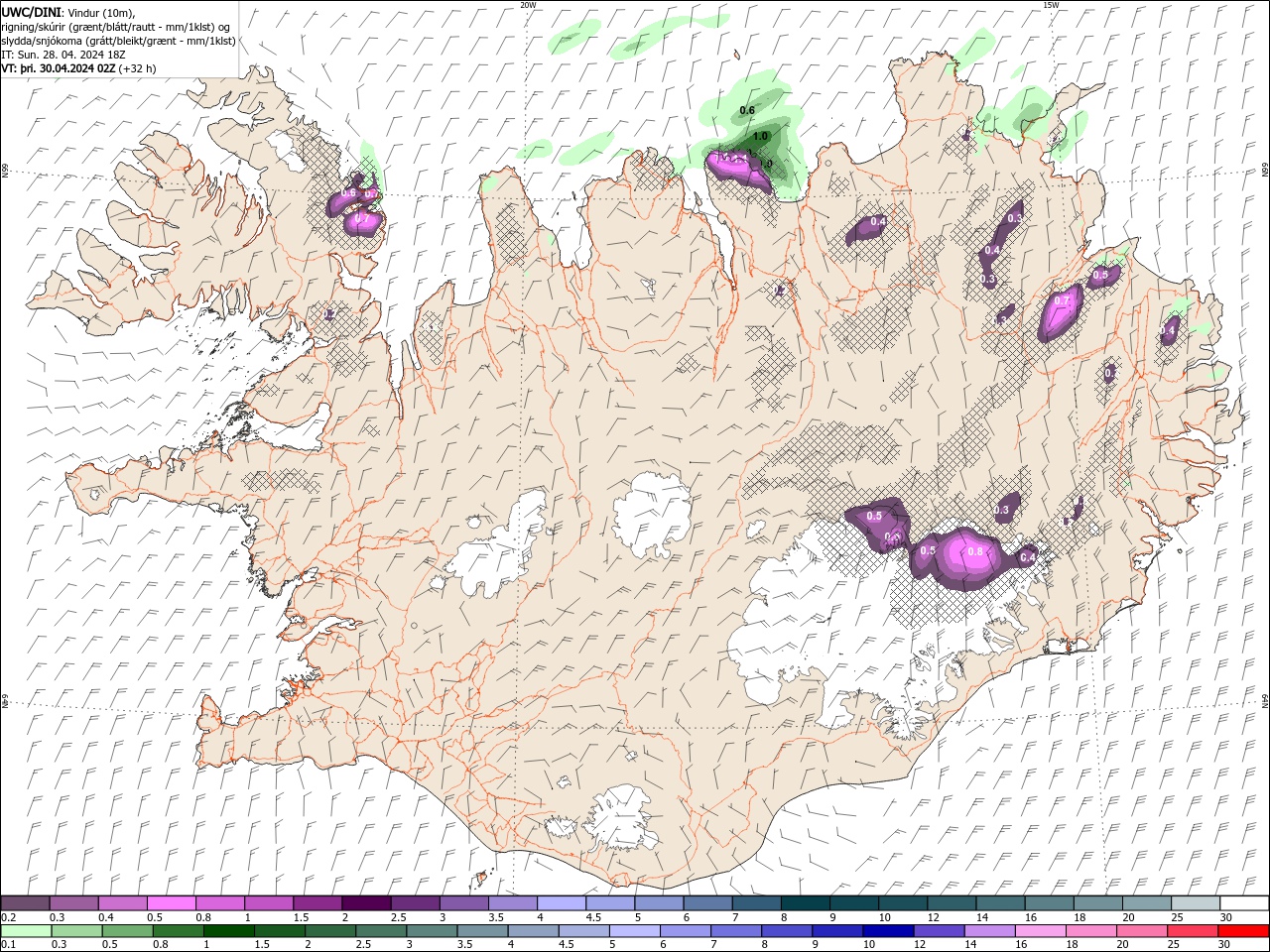Pick the white snow scale swatch above 30

point(1244,903)
